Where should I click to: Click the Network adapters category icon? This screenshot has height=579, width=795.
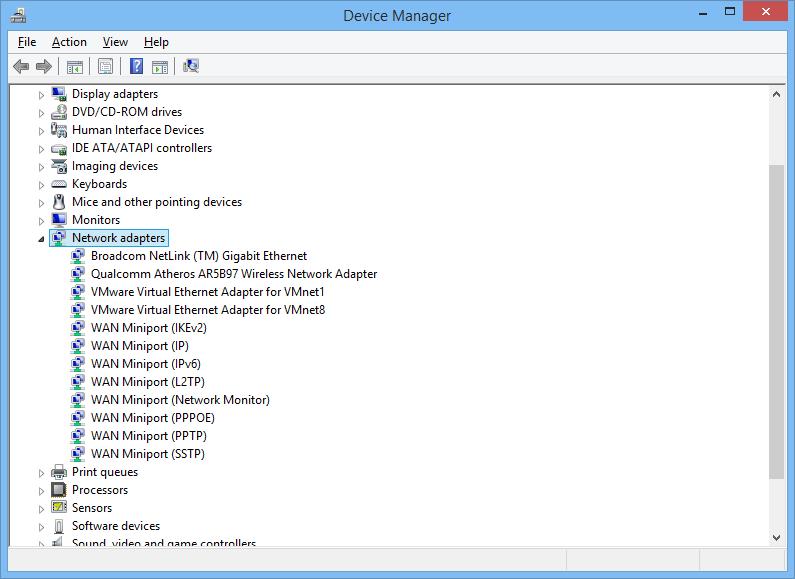(59, 238)
